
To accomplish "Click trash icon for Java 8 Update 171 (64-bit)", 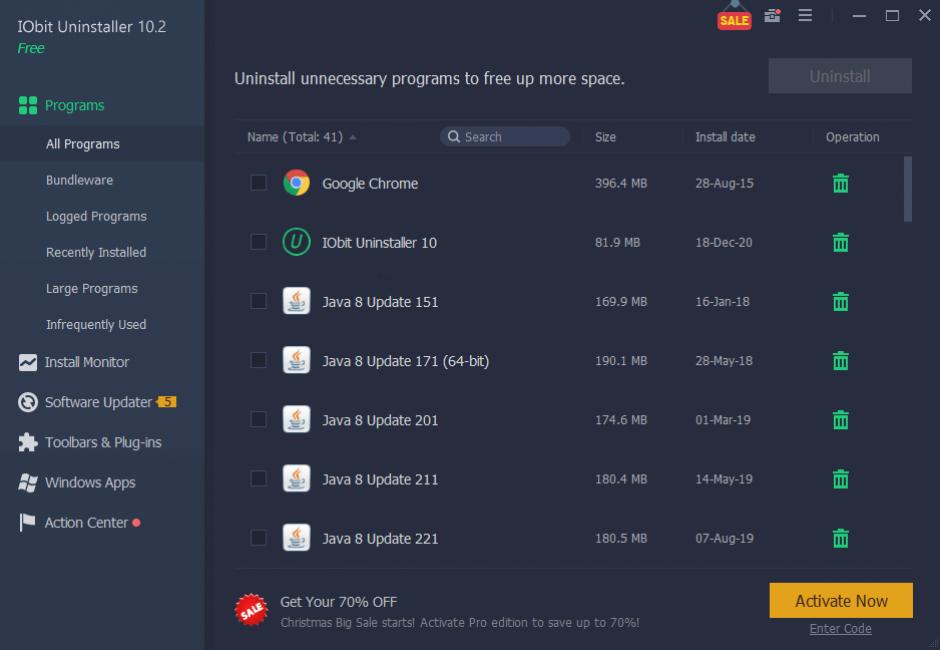I will (x=840, y=360).
